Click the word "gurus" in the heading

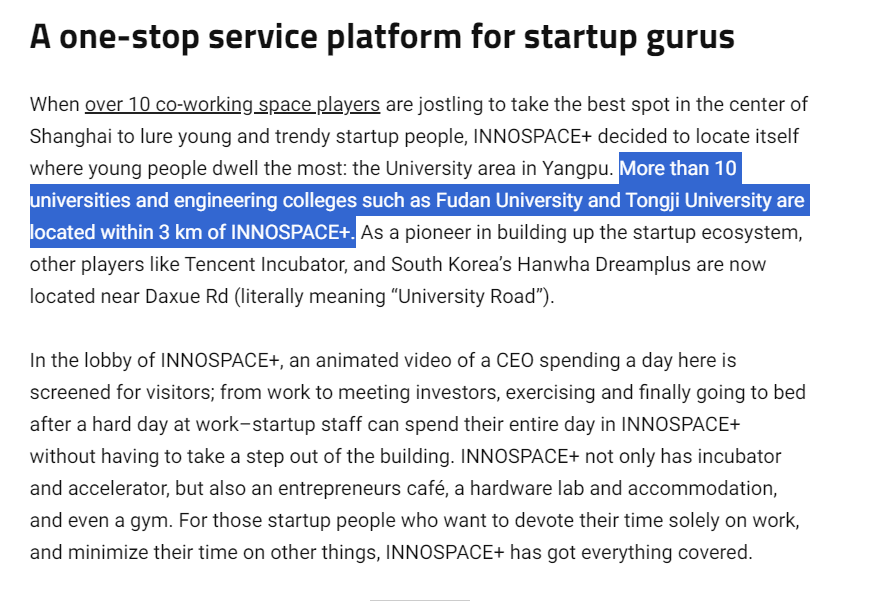point(685,37)
